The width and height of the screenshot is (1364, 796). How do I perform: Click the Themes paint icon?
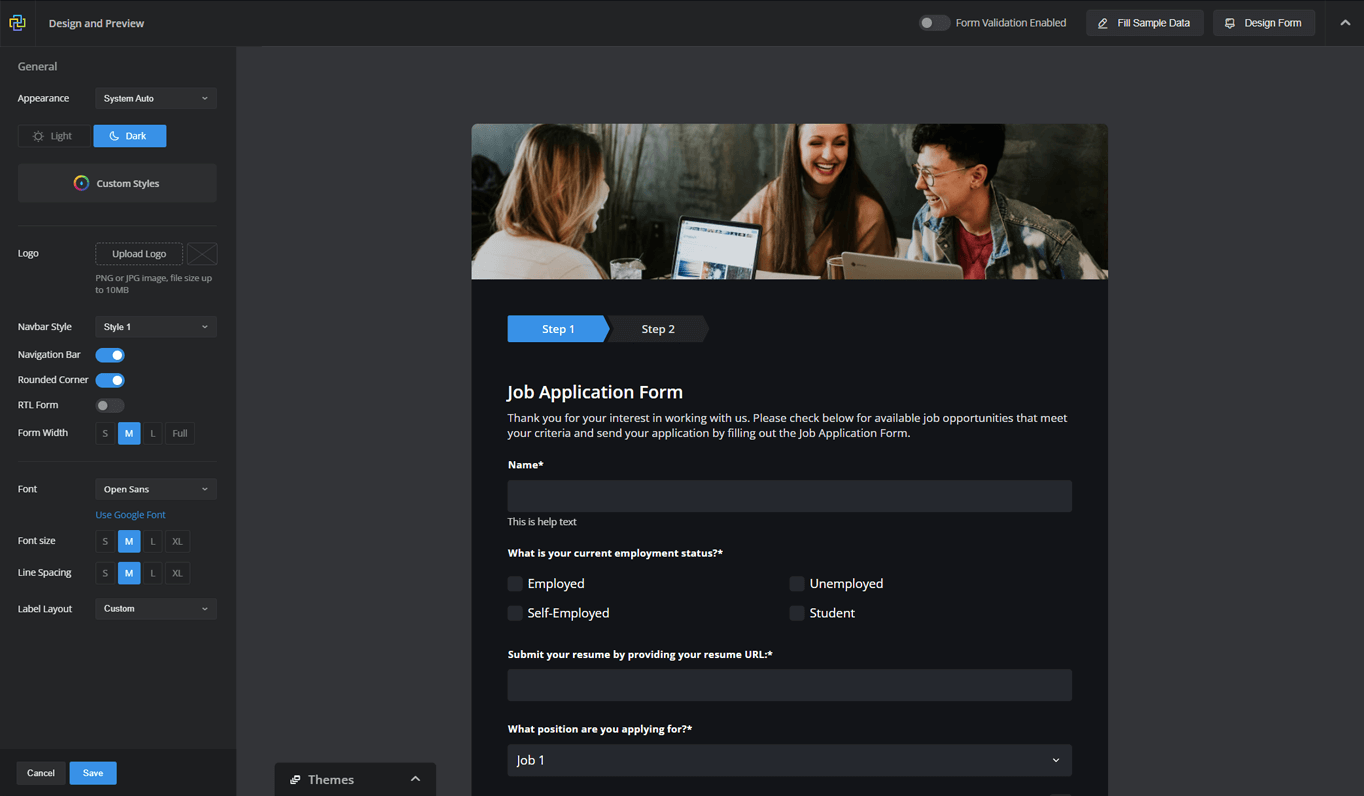coord(294,779)
